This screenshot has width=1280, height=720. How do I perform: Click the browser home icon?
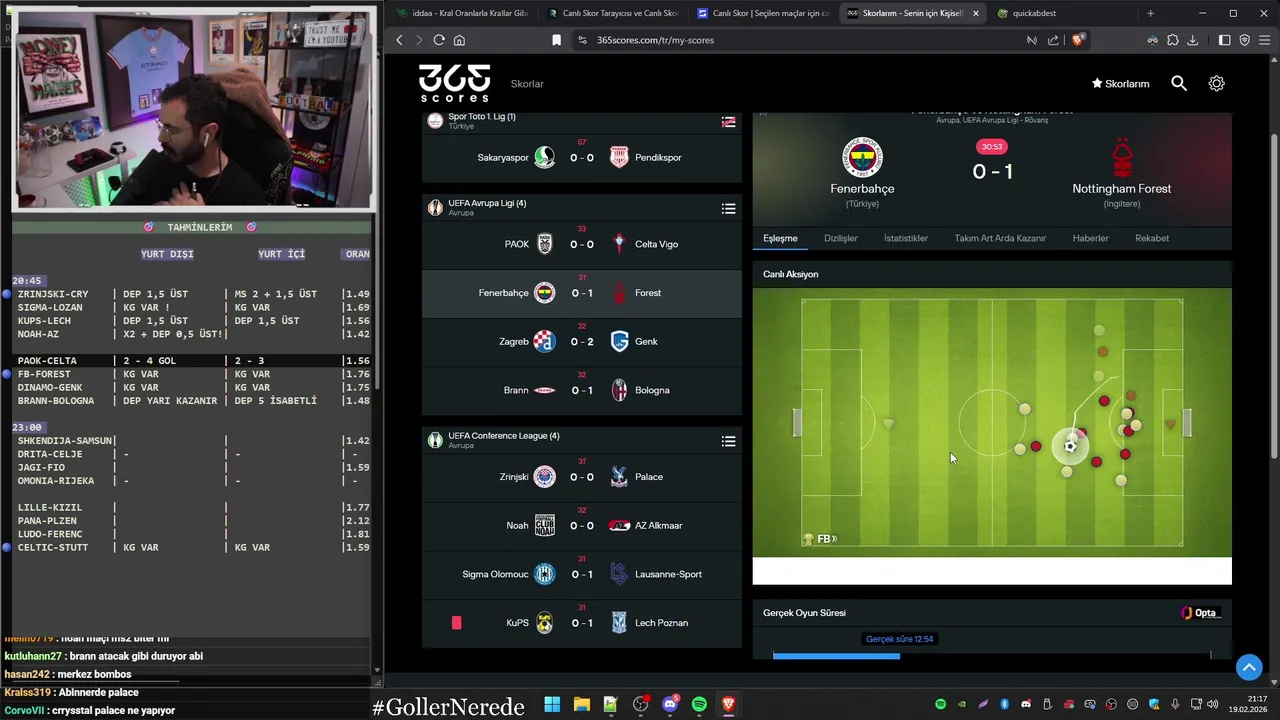(x=459, y=40)
